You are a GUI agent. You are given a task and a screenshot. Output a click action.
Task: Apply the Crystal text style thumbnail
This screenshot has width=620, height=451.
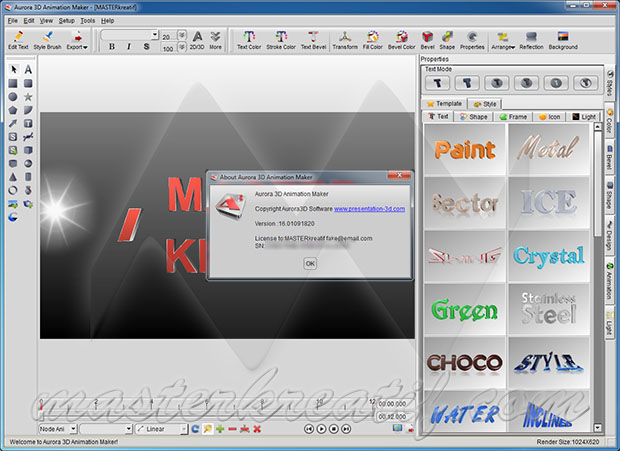click(x=549, y=256)
